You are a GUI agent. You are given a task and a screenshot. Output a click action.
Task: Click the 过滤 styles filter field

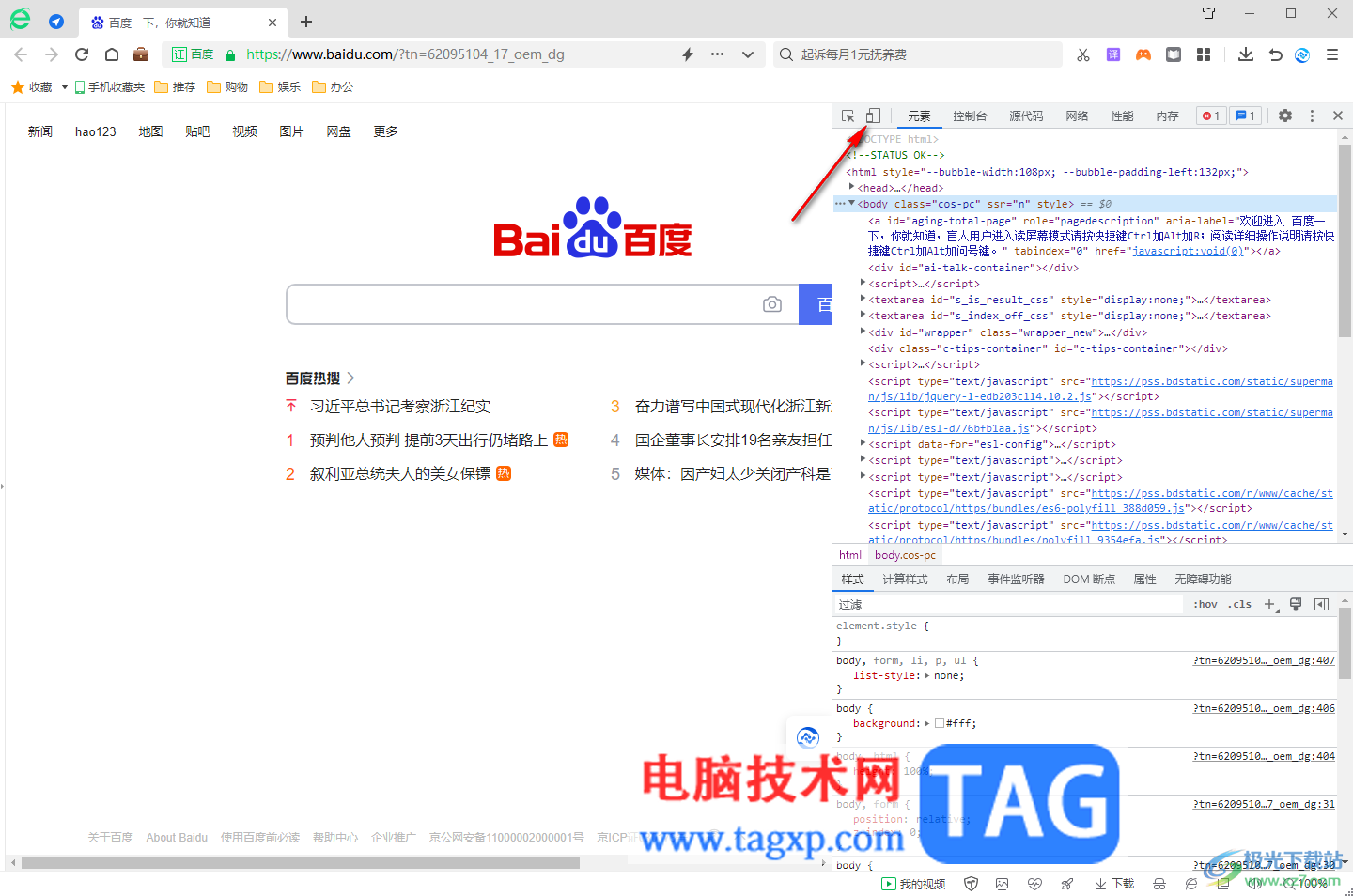coord(1010,605)
